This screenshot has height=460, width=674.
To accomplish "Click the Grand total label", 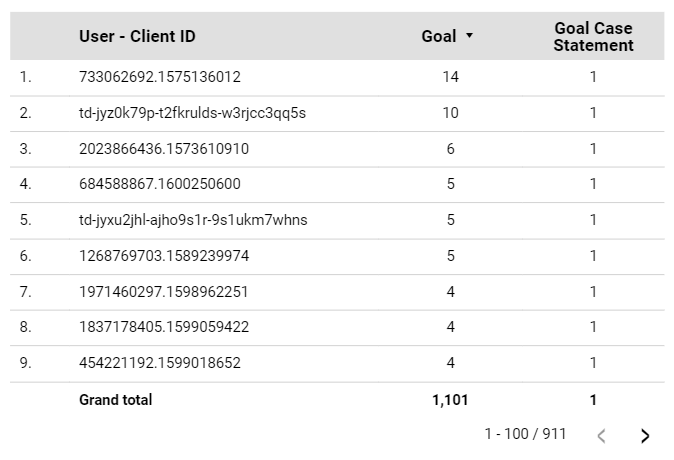I will (x=116, y=400).
